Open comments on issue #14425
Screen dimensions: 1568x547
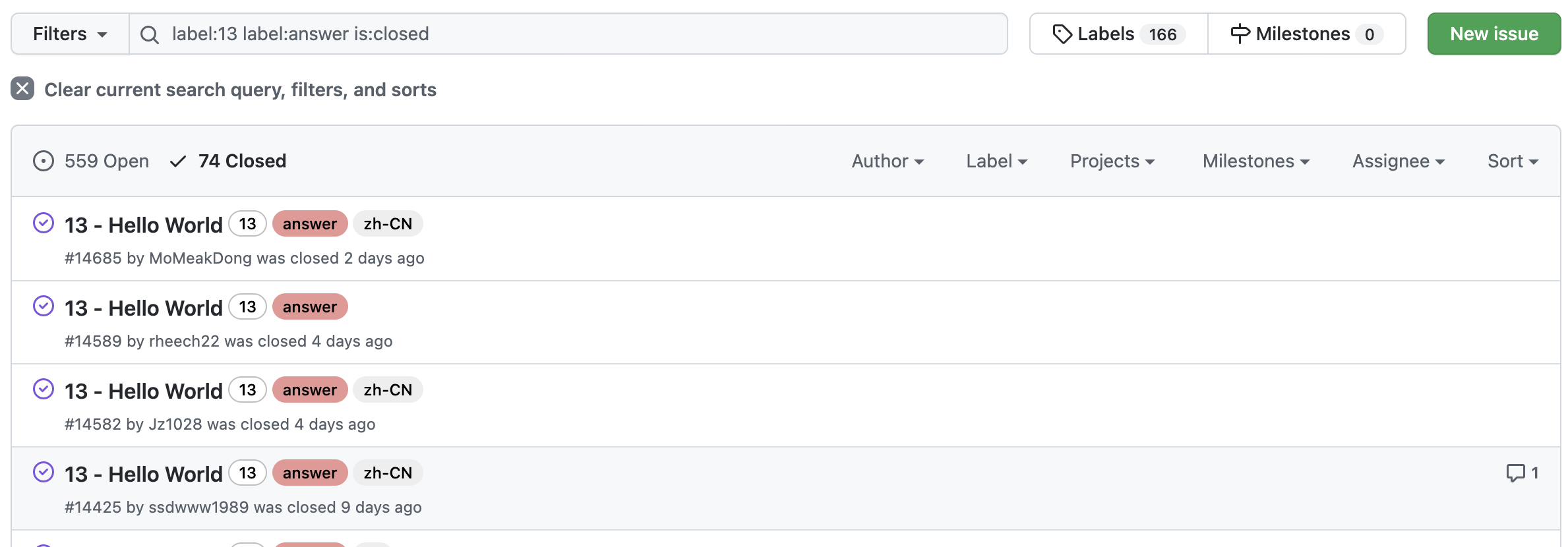tap(1523, 473)
